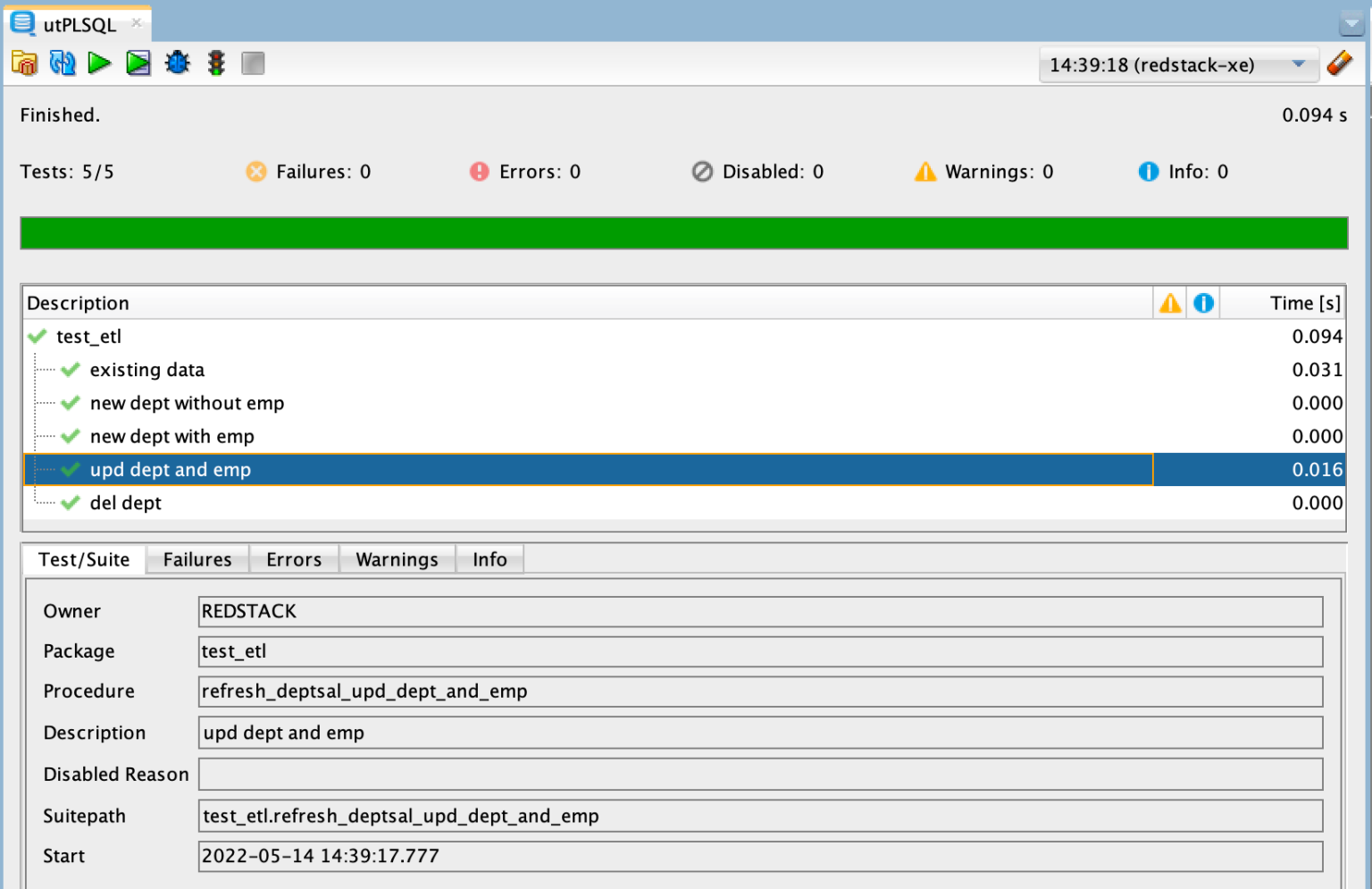Run the suite with code coverage
Screen dimensions: 1372x889
(138, 63)
